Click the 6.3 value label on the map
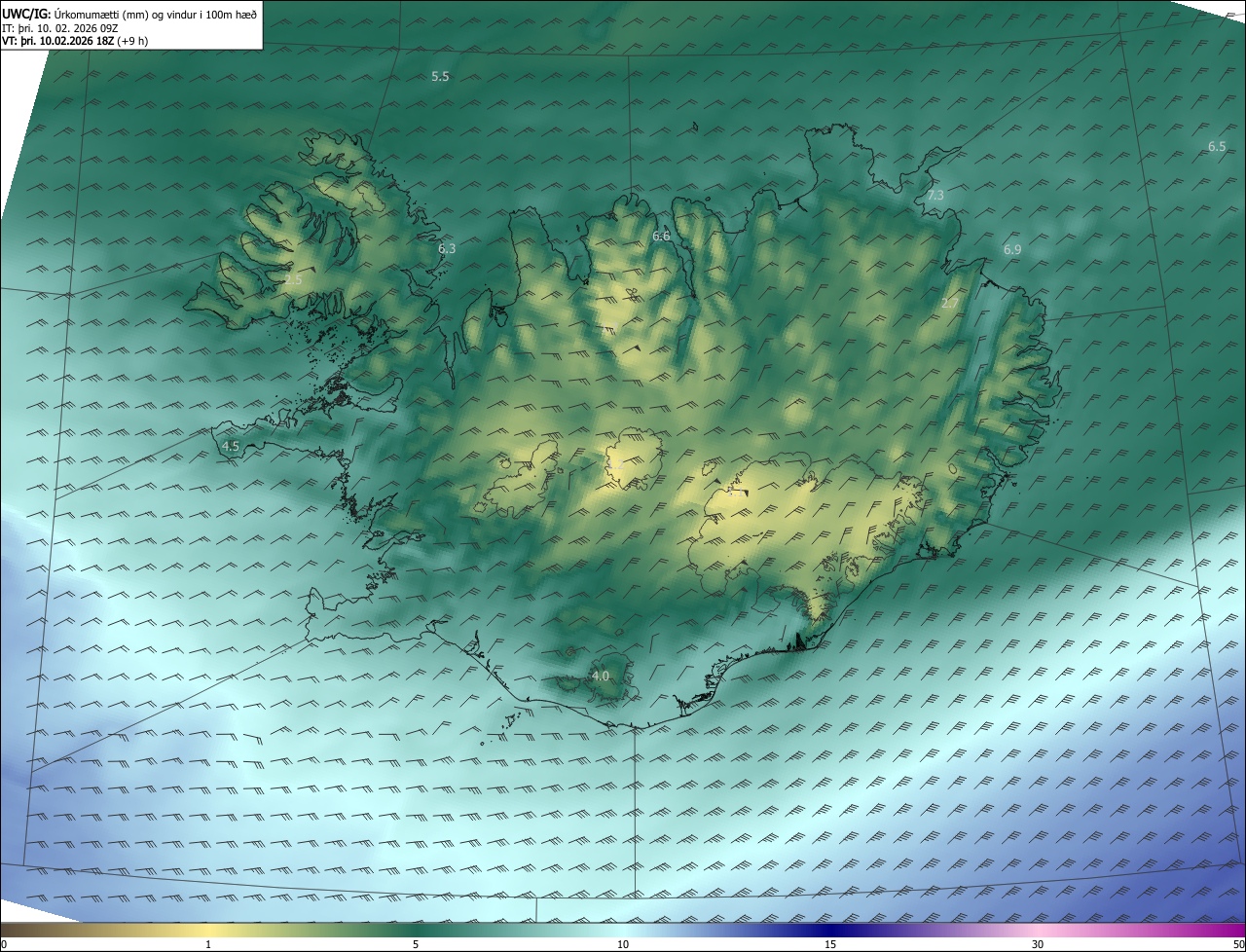 click(x=447, y=249)
